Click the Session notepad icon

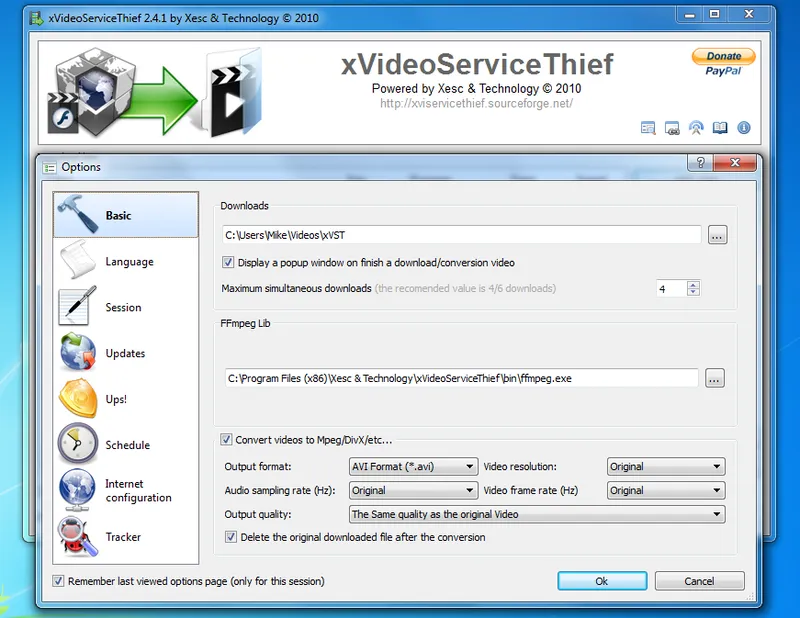(x=78, y=308)
